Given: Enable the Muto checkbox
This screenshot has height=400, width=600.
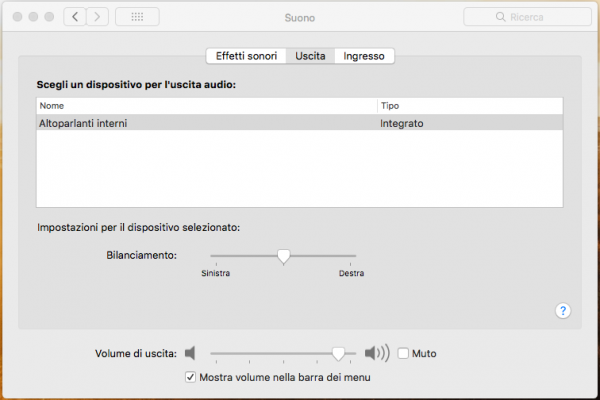Looking at the screenshot, I should click(x=404, y=353).
